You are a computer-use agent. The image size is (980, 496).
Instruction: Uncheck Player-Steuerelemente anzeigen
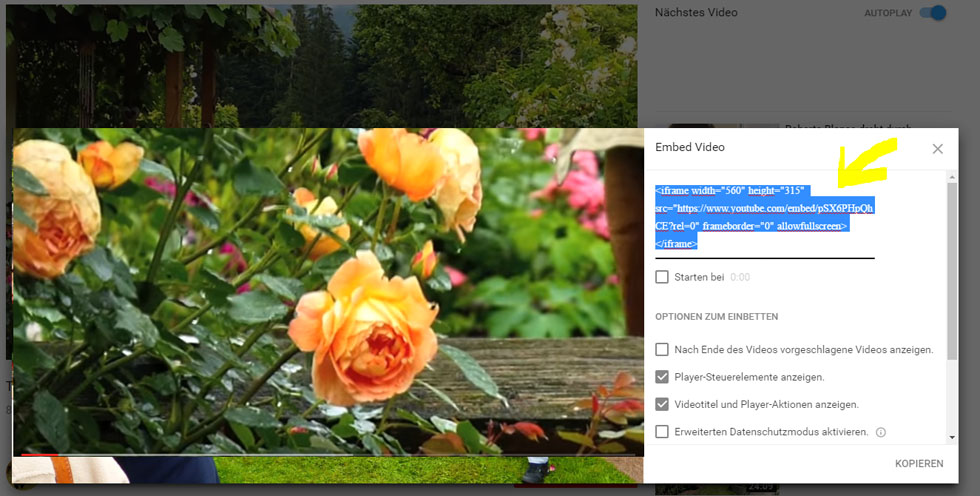[x=662, y=377]
